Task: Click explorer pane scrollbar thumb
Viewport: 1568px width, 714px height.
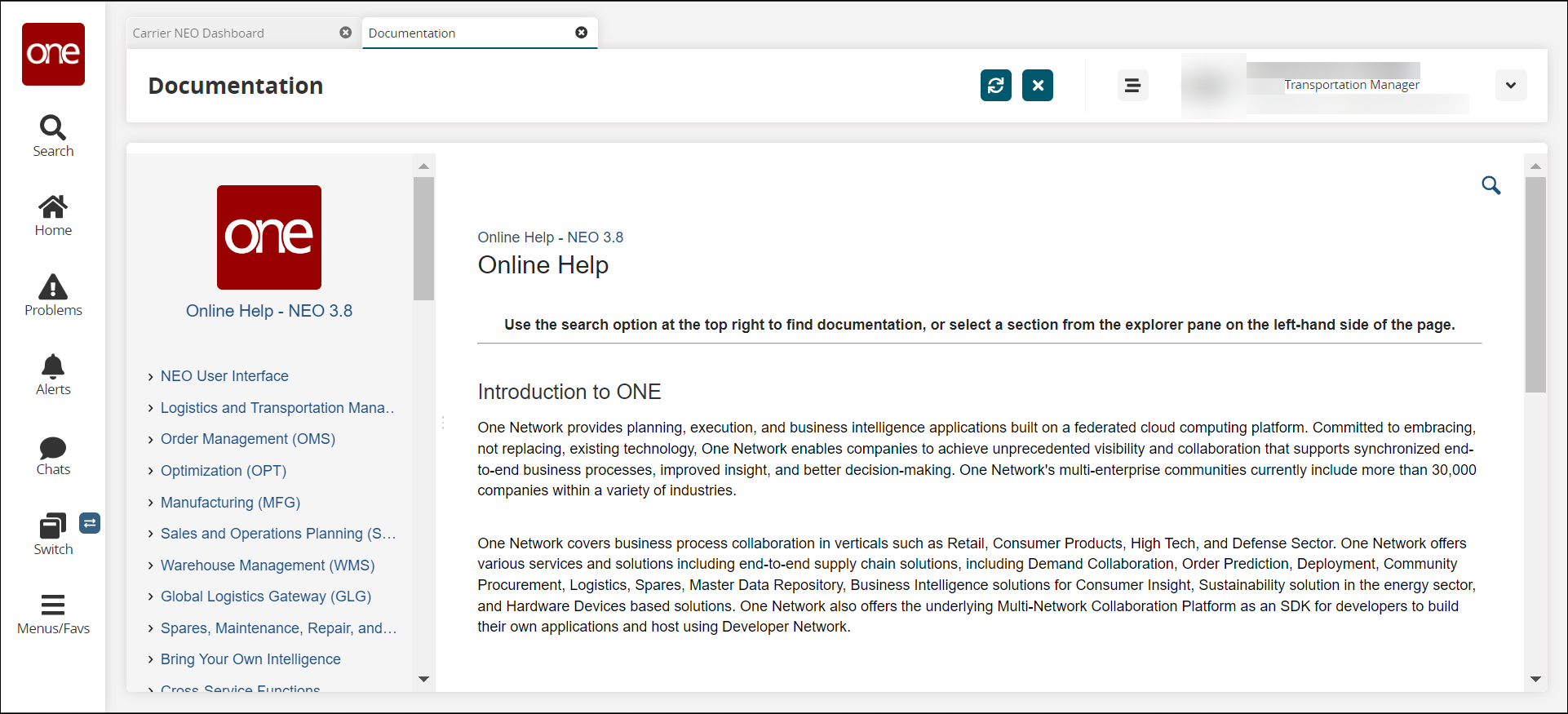Action: pos(423,238)
